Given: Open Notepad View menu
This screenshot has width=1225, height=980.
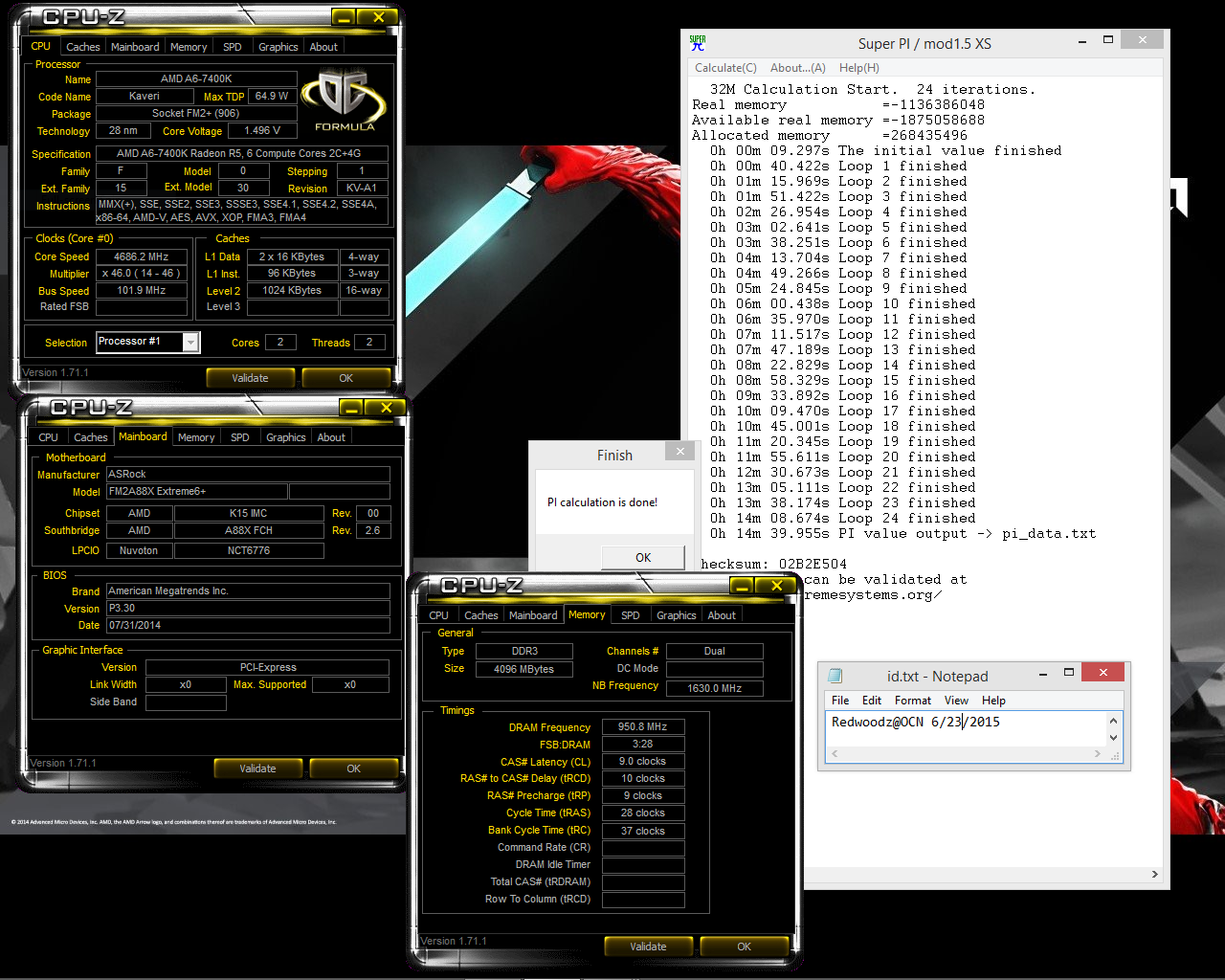Looking at the screenshot, I should point(957,701).
